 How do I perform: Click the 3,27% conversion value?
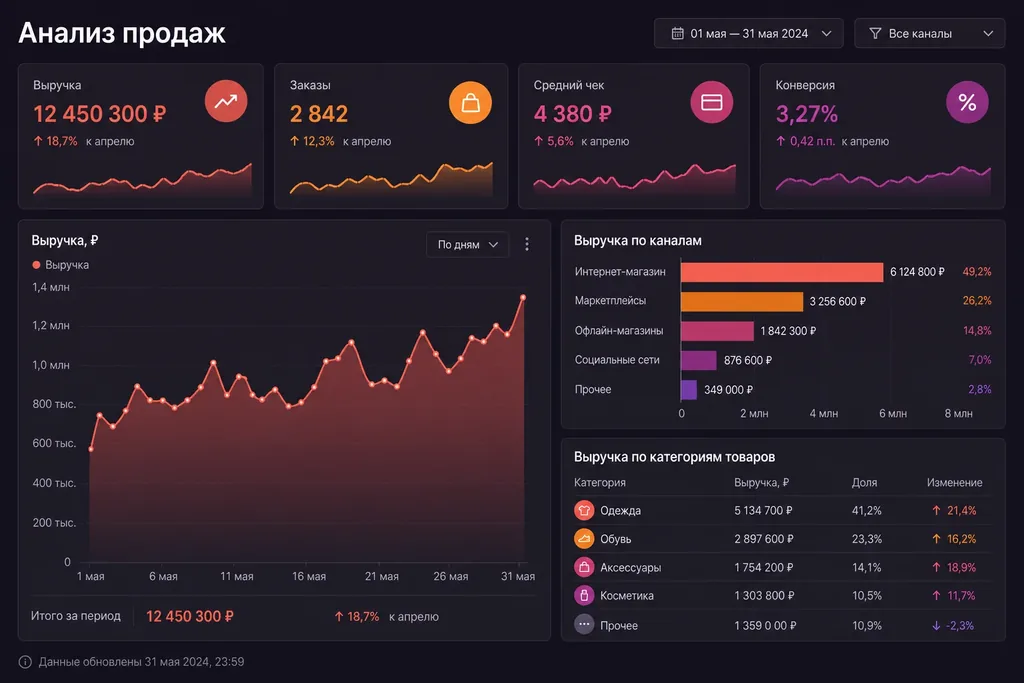point(807,115)
